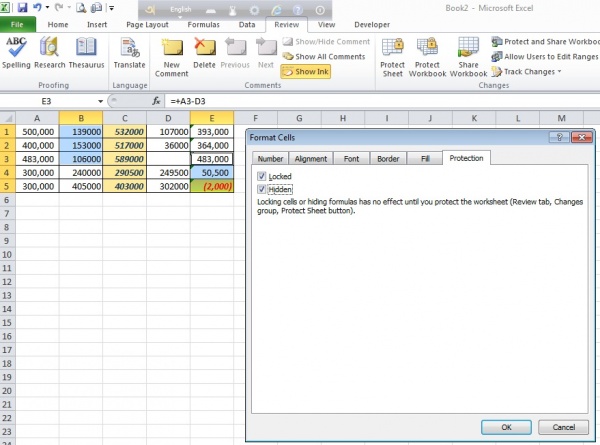Viewport: 600px width, 445px height.
Task: Toggle the Locked checkbox
Action: (262, 176)
